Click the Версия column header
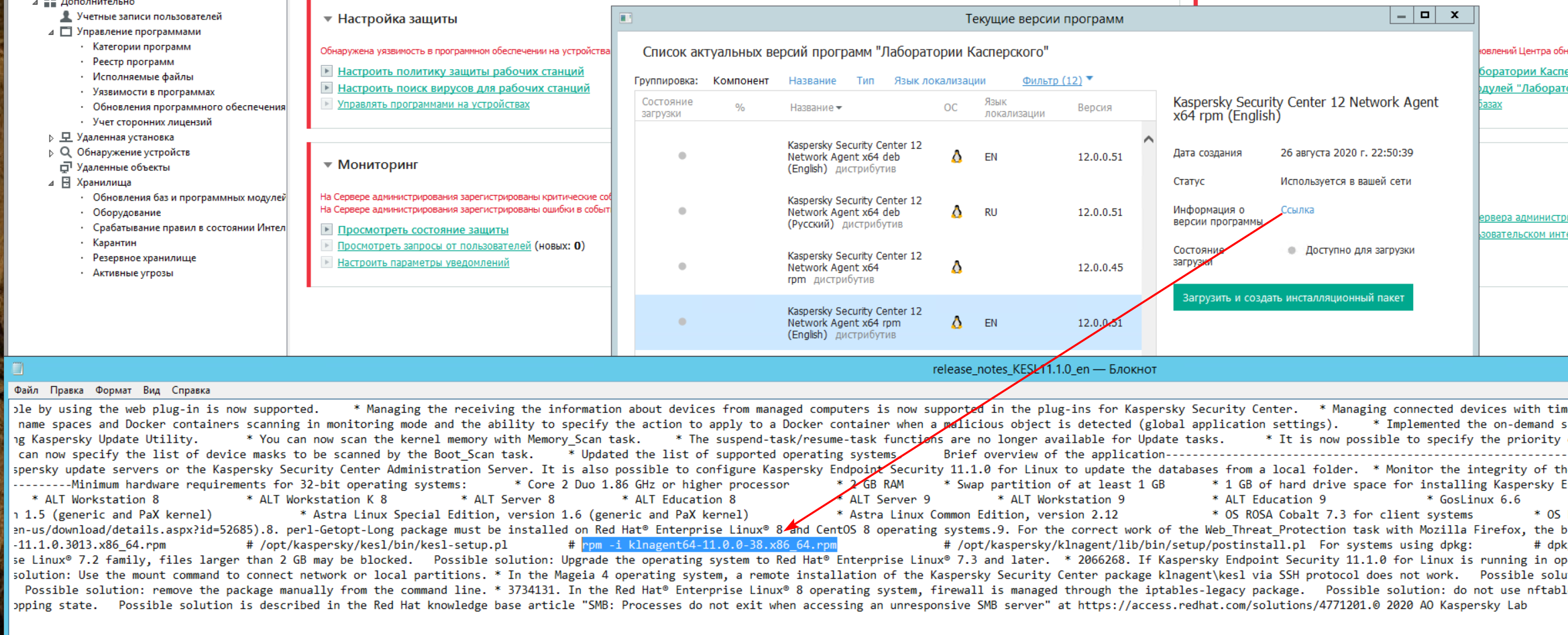Viewport: 1568px width, 635px height. [x=1095, y=107]
